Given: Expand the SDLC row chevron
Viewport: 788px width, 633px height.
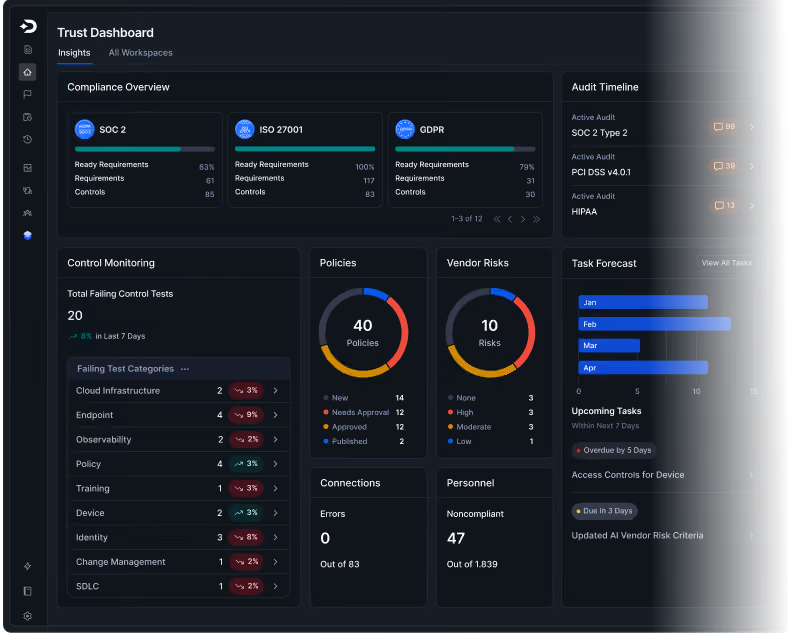Looking at the screenshot, I should [x=275, y=586].
